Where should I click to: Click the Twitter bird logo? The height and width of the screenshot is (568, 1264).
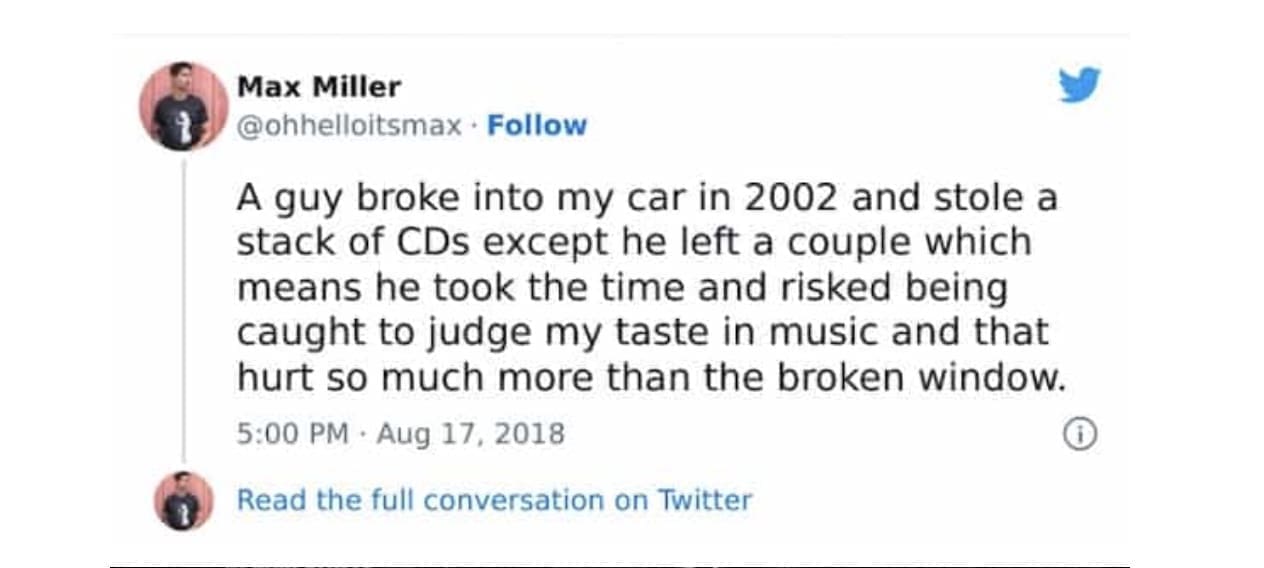tap(1079, 85)
